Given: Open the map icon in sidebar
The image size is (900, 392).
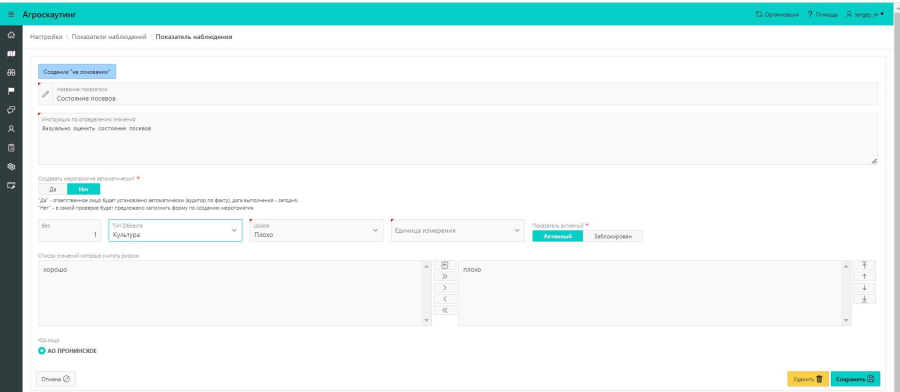Looking at the screenshot, I should click(x=11, y=53).
